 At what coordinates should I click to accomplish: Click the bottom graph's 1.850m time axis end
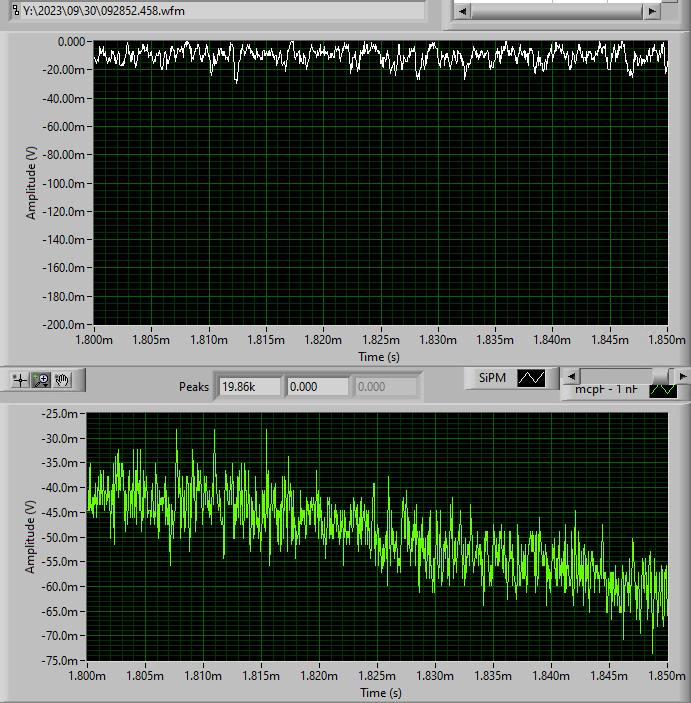666,677
